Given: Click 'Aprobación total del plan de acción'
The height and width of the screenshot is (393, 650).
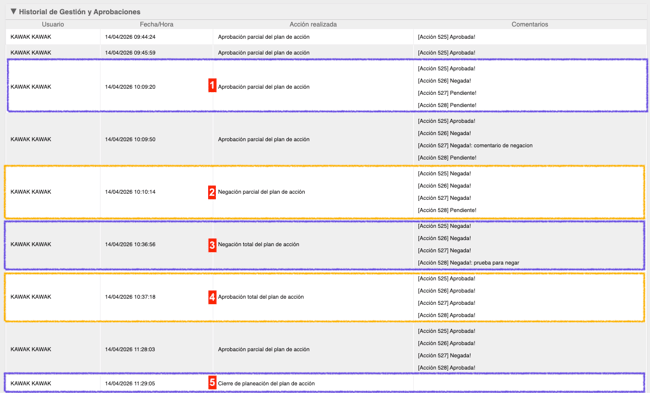Looking at the screenshot, I should click(261, 297).
